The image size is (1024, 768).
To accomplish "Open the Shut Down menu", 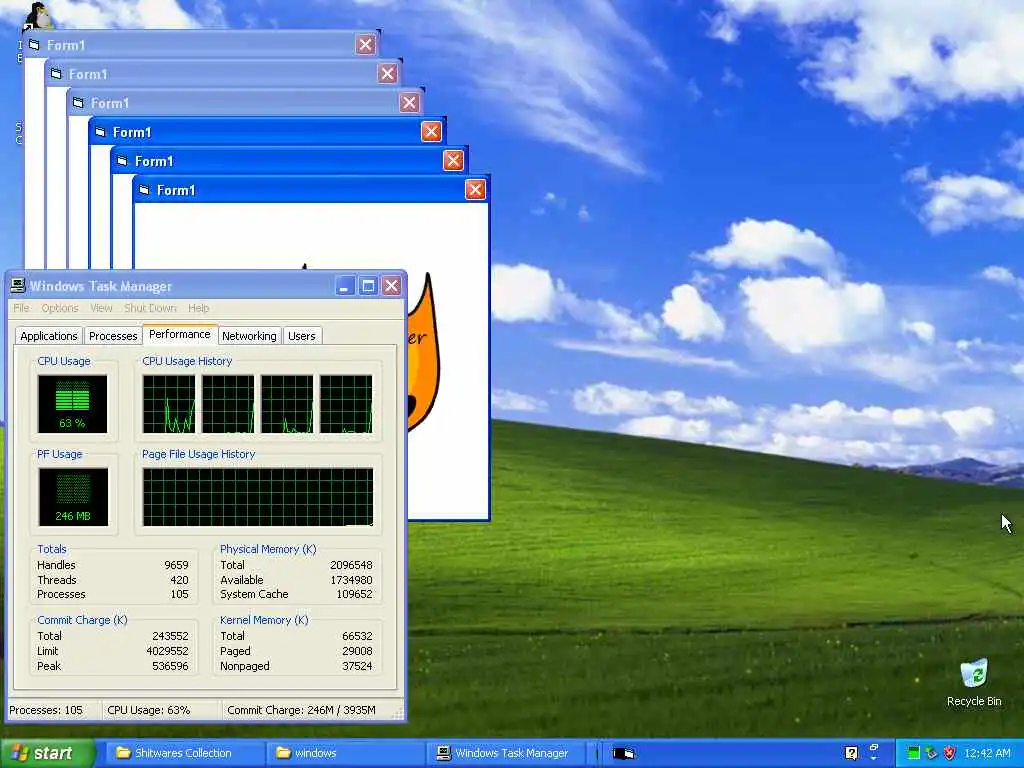I will (x=150, y=308).
